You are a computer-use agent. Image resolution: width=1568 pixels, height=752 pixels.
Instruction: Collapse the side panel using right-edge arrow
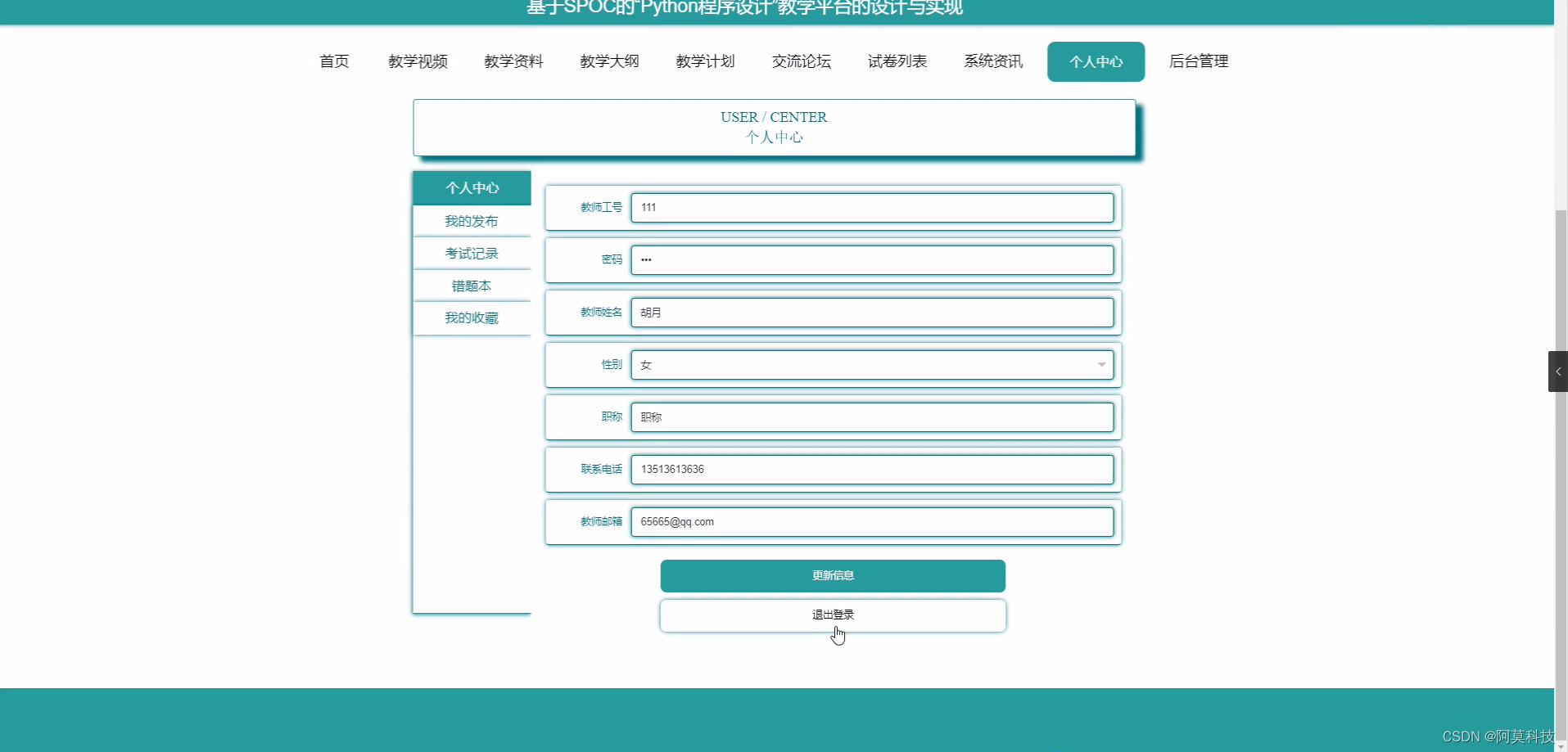click(x=1557, y=371)
